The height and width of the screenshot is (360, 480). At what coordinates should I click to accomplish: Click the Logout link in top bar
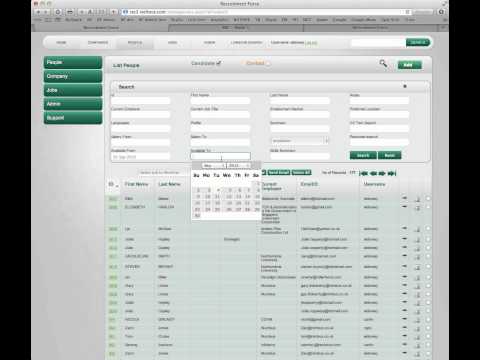(x=311, y=43)
